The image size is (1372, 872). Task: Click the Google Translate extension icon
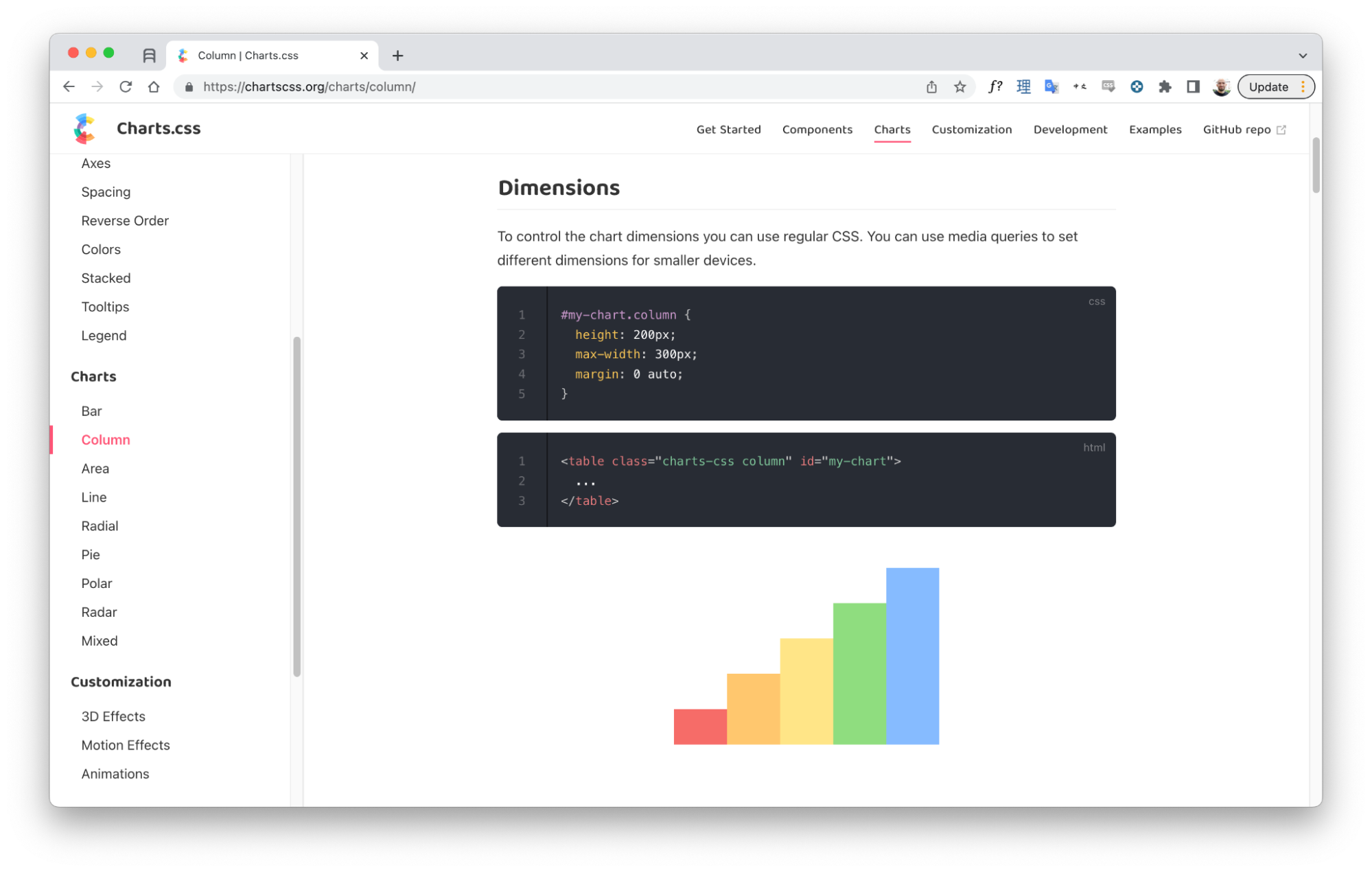click(1051, 86)
